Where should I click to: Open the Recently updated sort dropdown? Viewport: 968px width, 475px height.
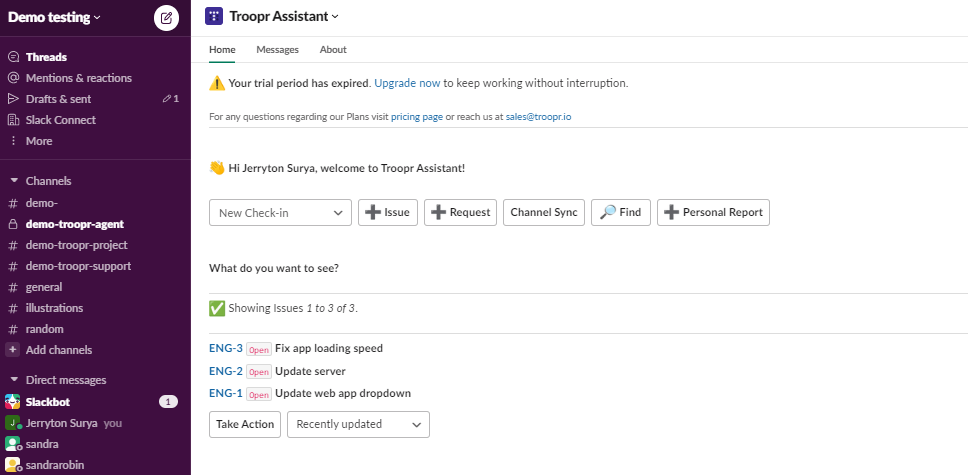[358, 424]
